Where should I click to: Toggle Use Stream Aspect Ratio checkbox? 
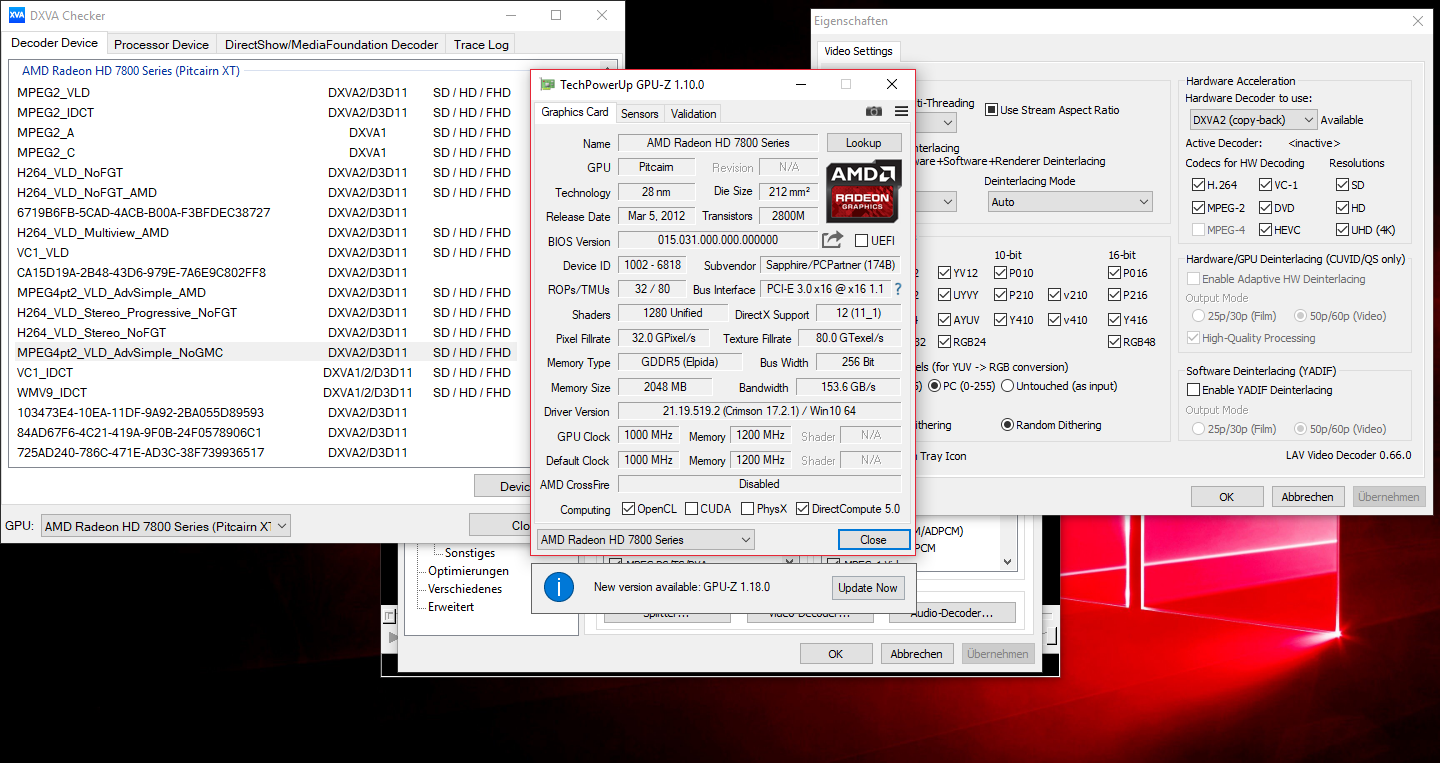click(991, 110)
